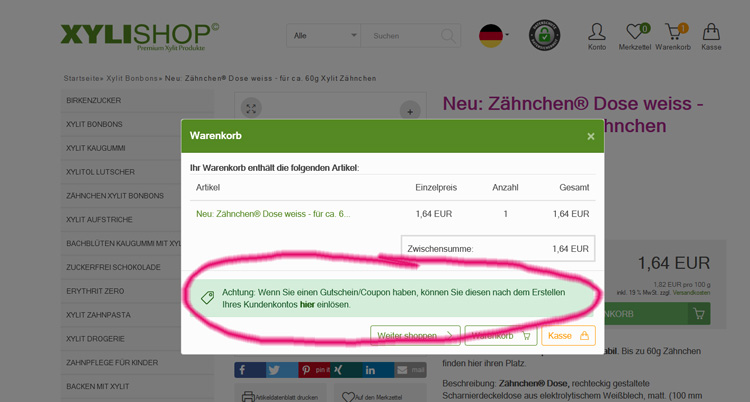Click the 'hier' coupon redeem link
This screenshot has width=750, height=402.
pos(307,304)
